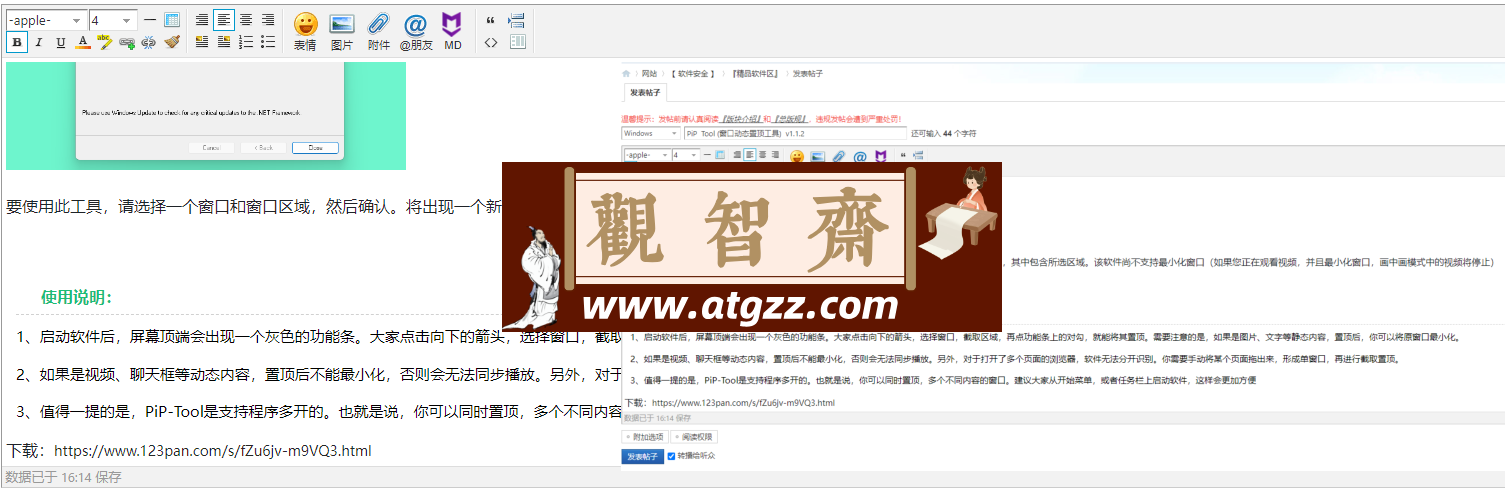
Task: Click the text highlight background color icon
Action: pyautogui.click(x=105, y=42)
